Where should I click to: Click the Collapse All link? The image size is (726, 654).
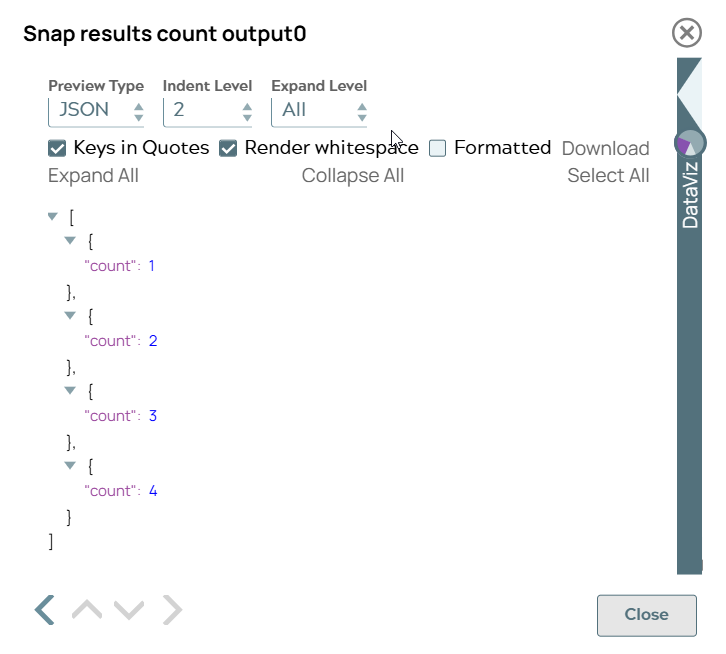[353, 176]
